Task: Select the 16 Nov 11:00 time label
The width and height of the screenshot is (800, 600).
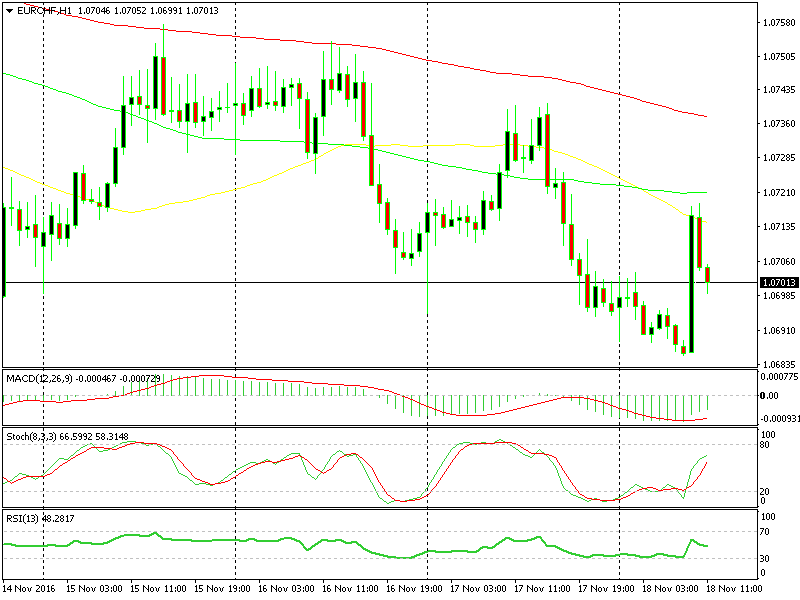Action: tap(351, 589)
